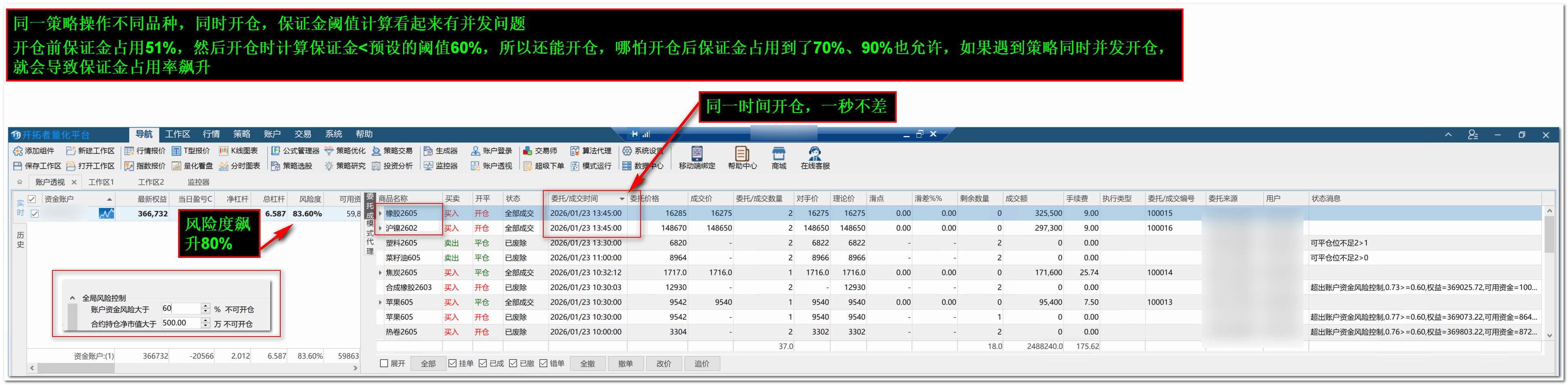This screenshot has height=385, width=1568.
Task: Click the account row's blue chart icon
Action: pos(106,214)
